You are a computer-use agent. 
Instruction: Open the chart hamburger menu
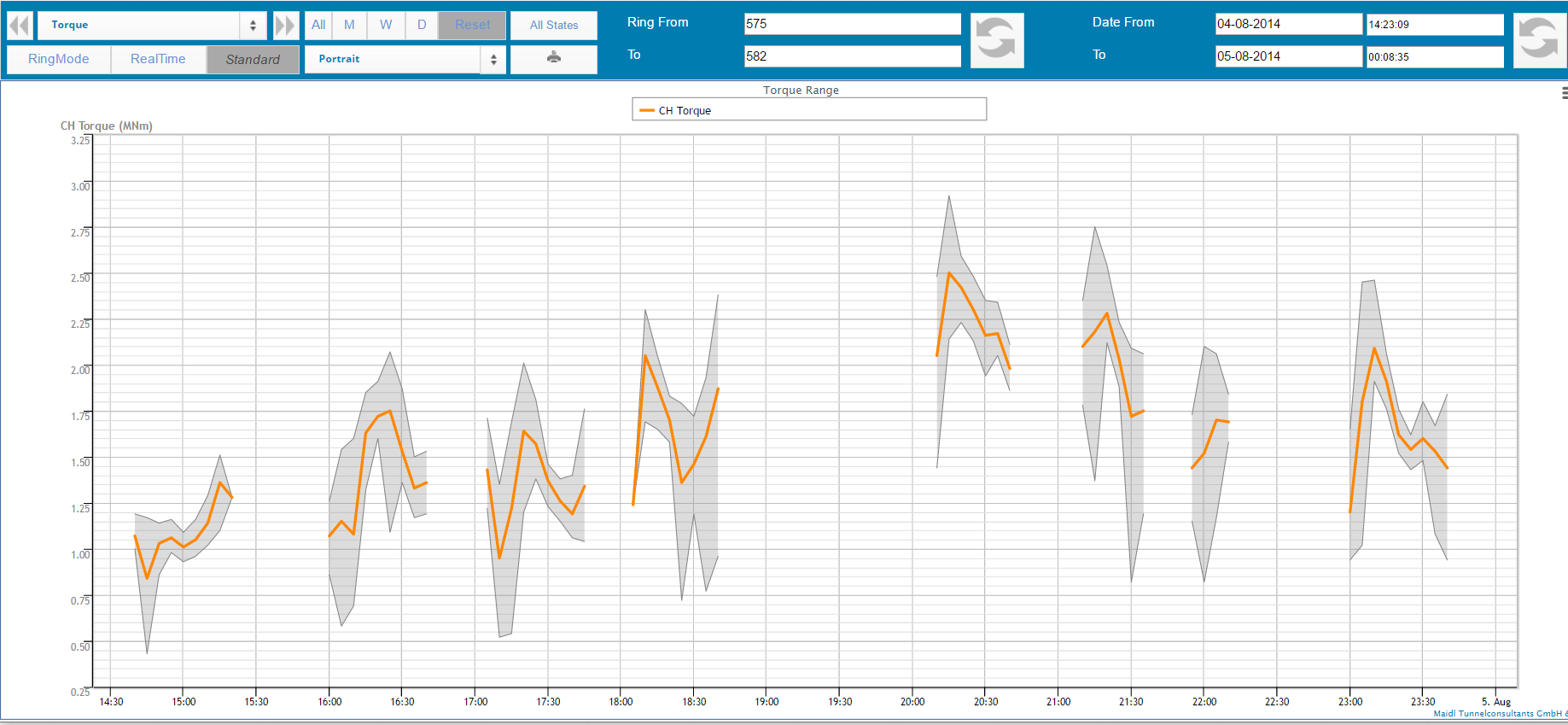click(1563, 93)
